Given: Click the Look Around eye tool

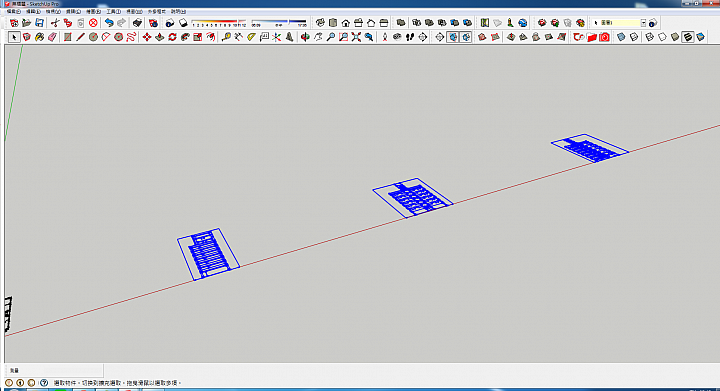Looking at the screenshot, I should 397,37.
